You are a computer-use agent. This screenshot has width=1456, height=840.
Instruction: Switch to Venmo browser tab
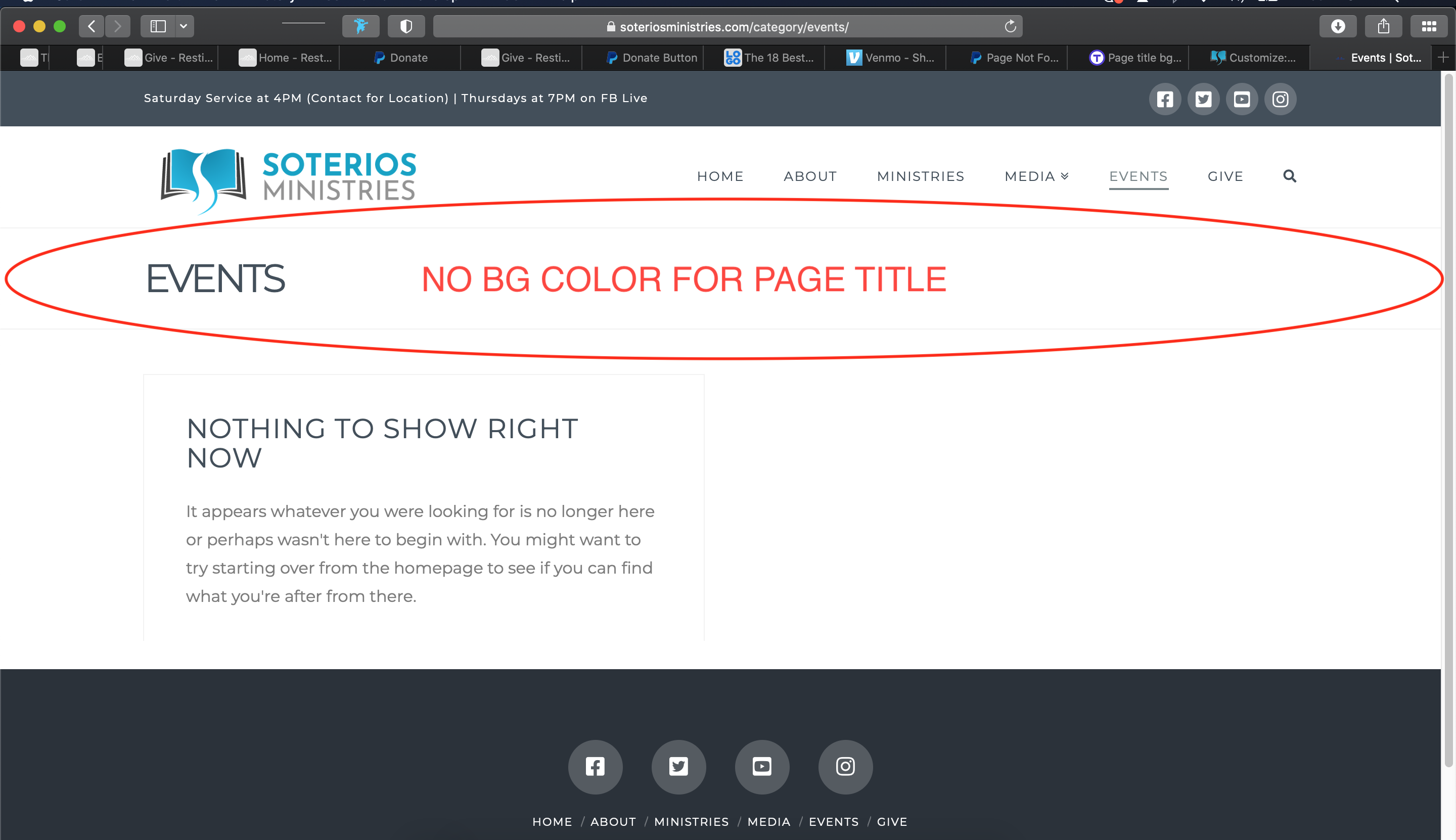(x=890, y=58)
